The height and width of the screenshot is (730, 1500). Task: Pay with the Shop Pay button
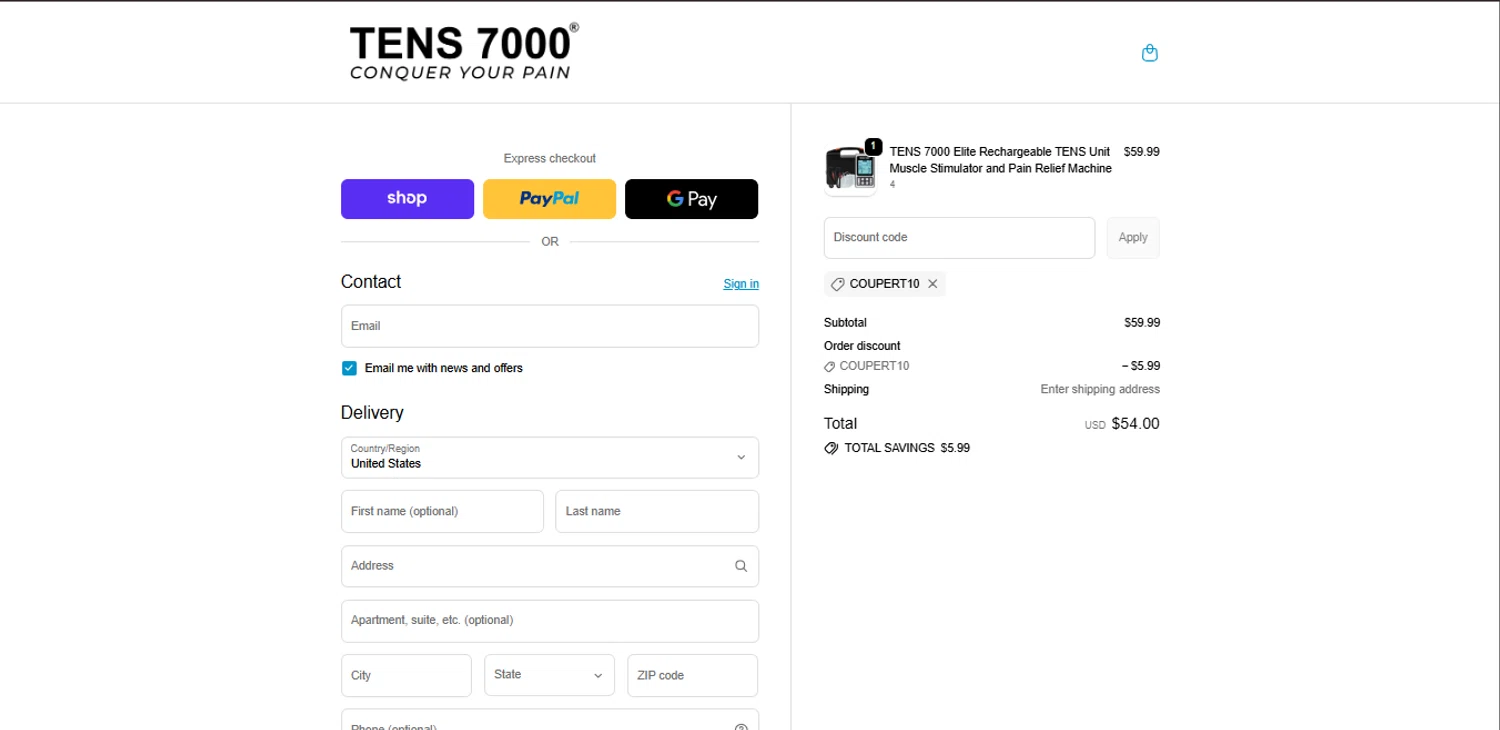click(407, 199)
